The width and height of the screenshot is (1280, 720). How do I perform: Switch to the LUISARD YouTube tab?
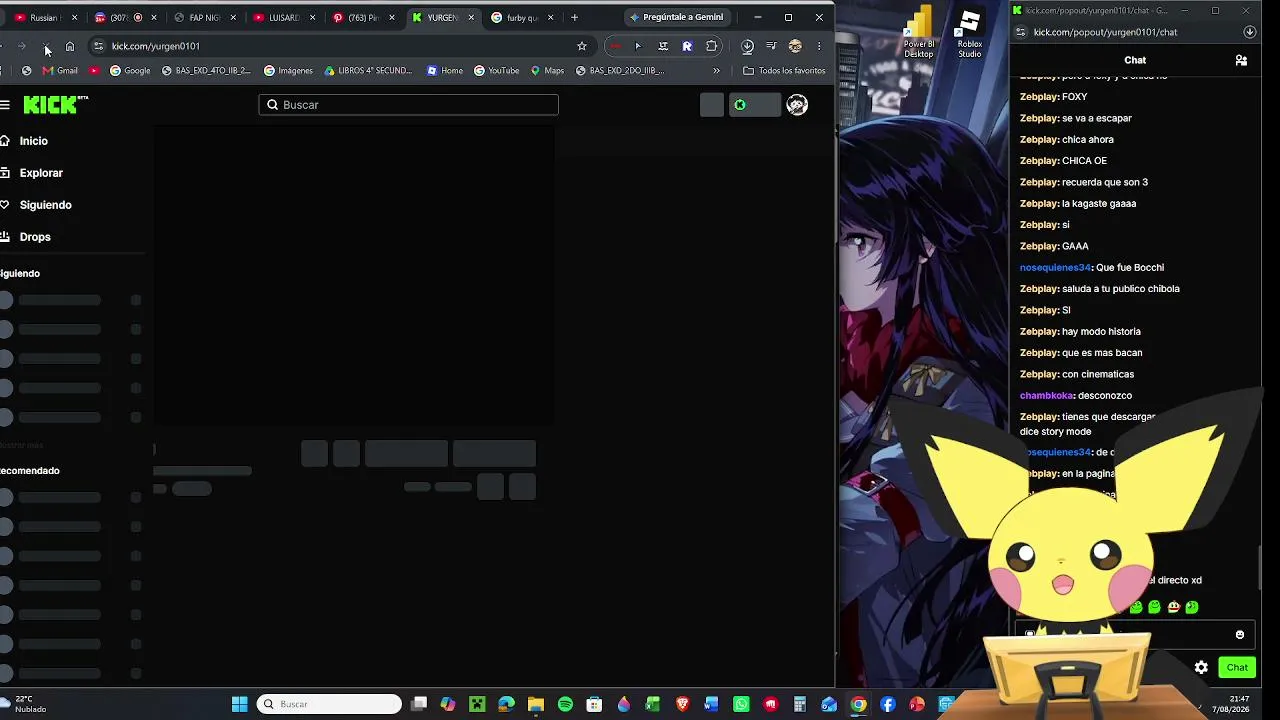(284, 17)
